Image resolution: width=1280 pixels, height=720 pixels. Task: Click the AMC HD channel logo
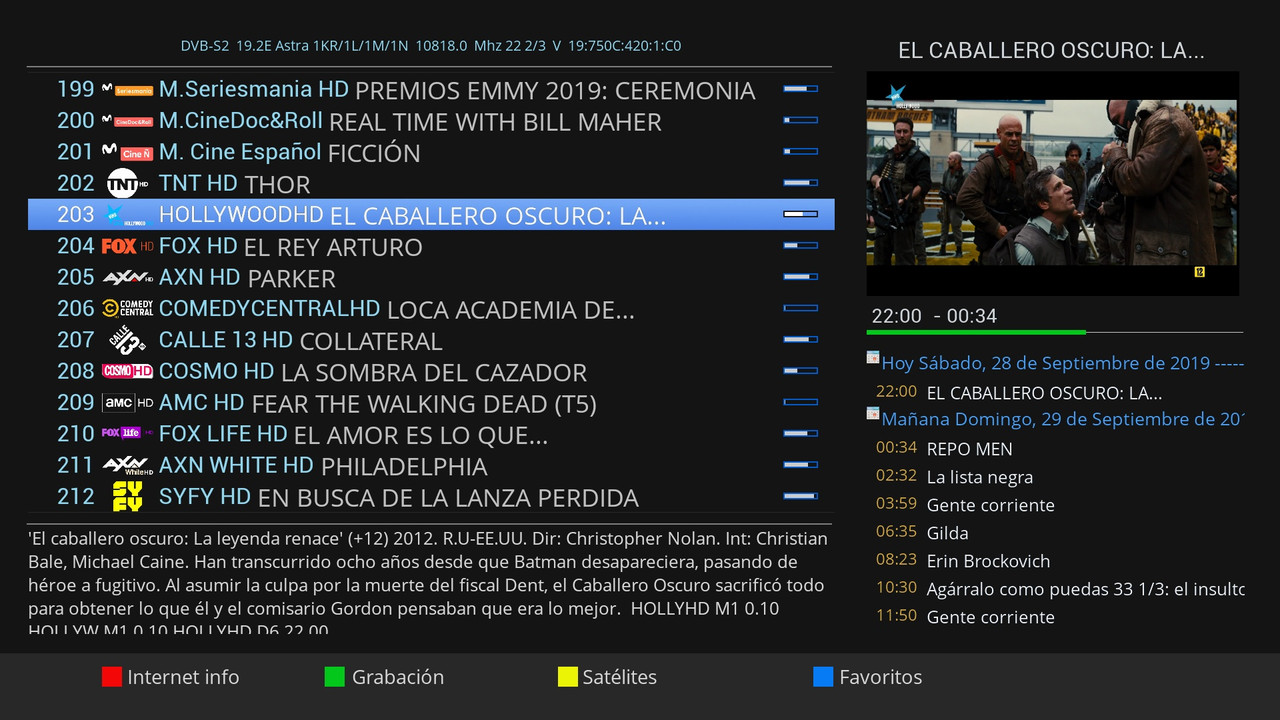pyautogui.click(x=128, y=402)
